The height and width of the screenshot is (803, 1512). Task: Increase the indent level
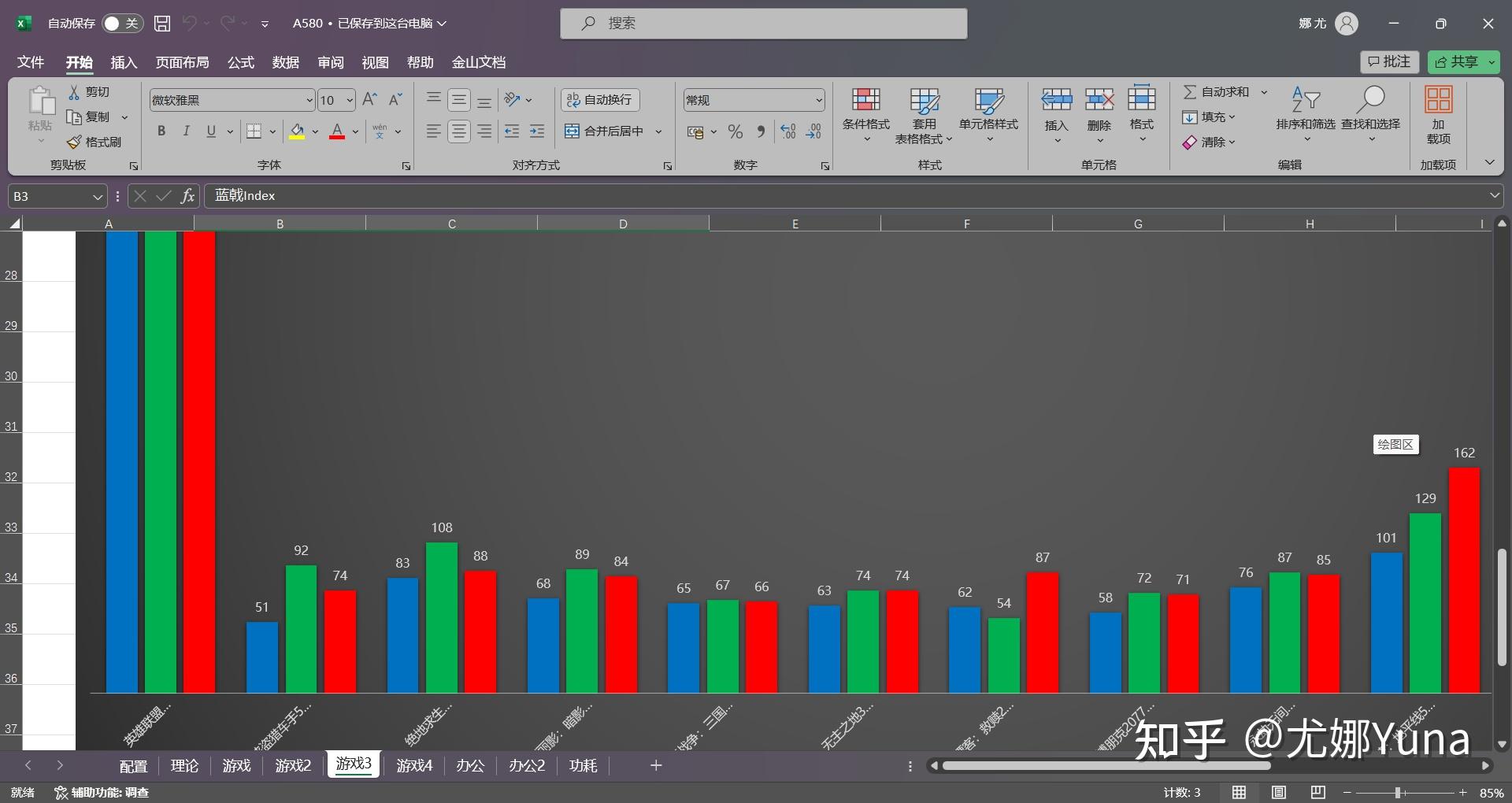(537, 131)
